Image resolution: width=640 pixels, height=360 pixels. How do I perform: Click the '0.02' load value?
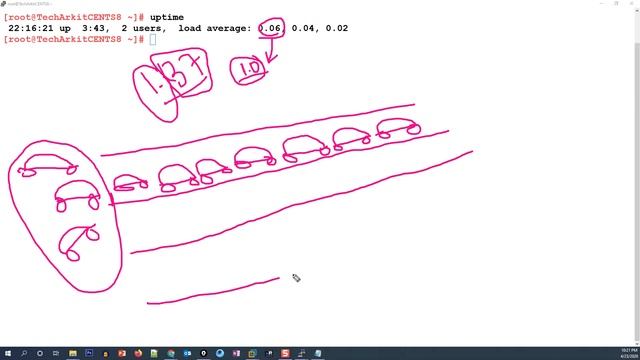click(337, 28)
